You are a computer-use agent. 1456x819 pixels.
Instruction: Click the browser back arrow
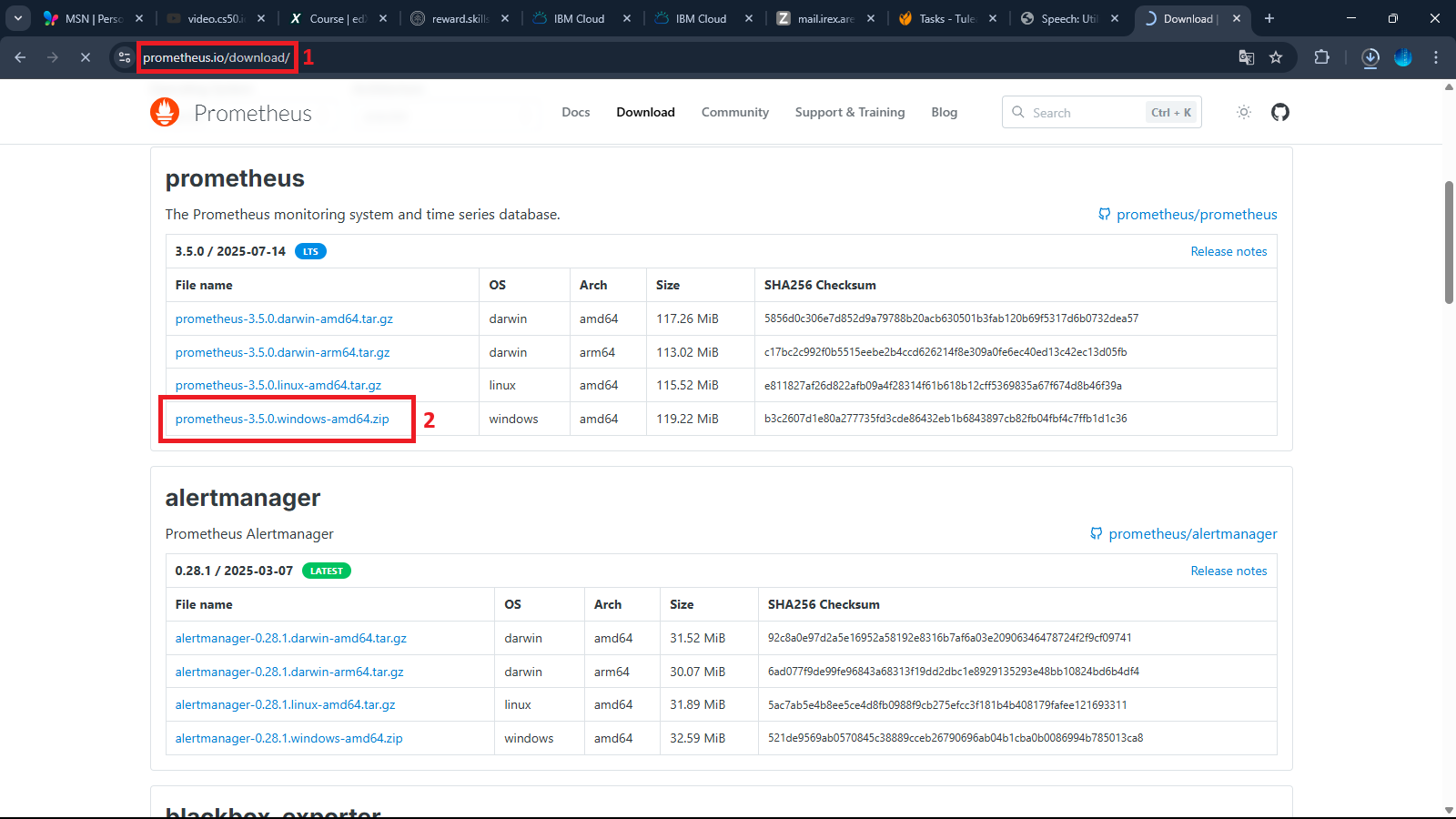(20, 57)
